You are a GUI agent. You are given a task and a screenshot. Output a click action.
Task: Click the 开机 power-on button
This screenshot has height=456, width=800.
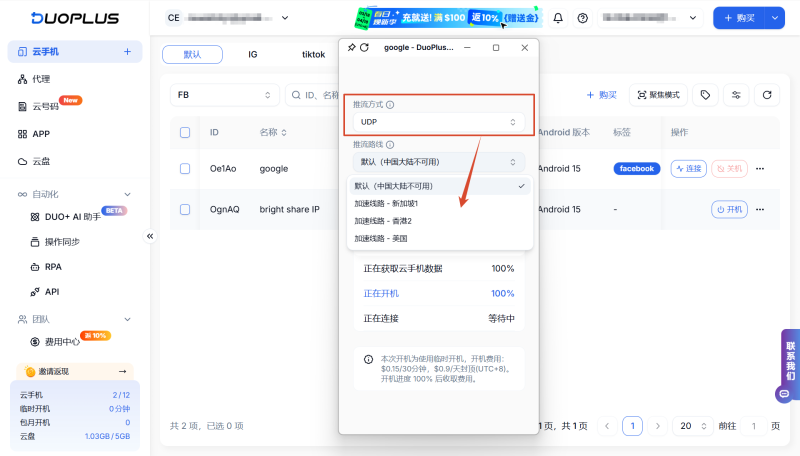(730, 209)
